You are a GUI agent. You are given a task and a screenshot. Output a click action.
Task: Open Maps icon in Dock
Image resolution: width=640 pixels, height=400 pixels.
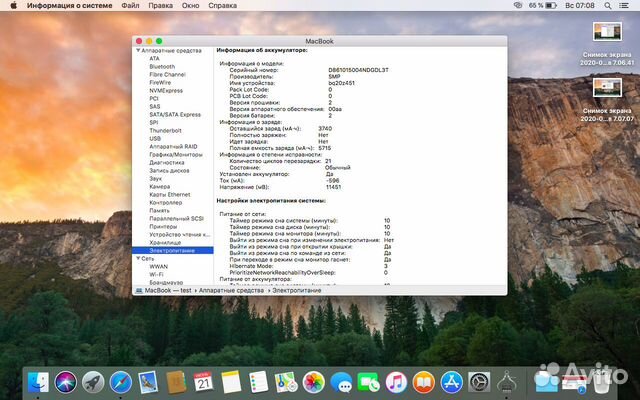[286, 382]
